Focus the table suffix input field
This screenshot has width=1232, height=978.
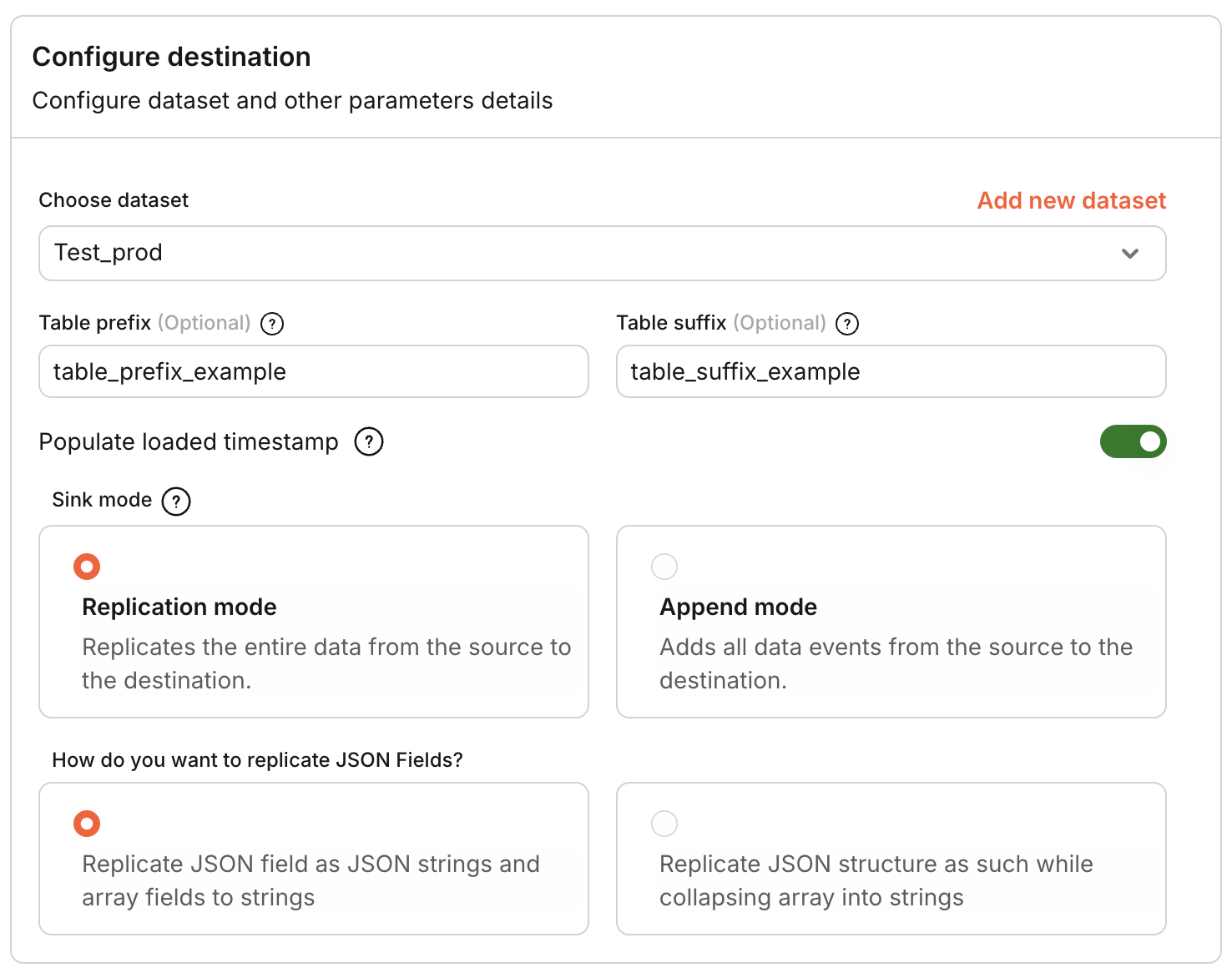click(x=891, y=371)
